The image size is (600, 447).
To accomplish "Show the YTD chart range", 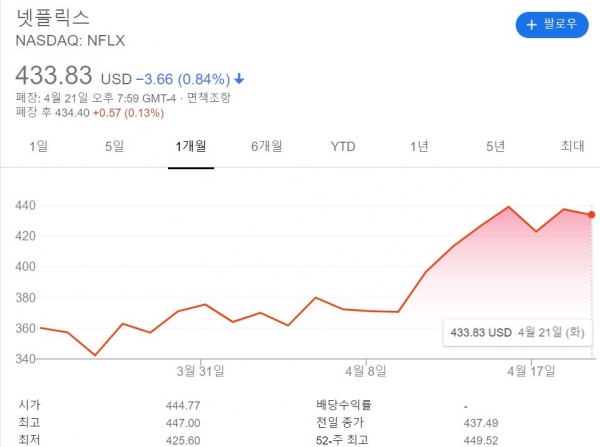I will coord(343,147).
